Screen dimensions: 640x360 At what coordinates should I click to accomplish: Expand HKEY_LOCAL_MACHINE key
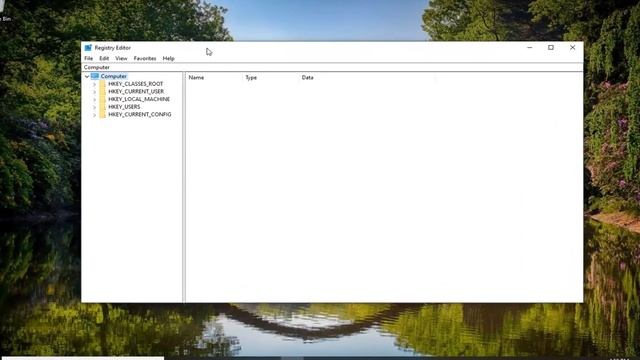[94, 100]
